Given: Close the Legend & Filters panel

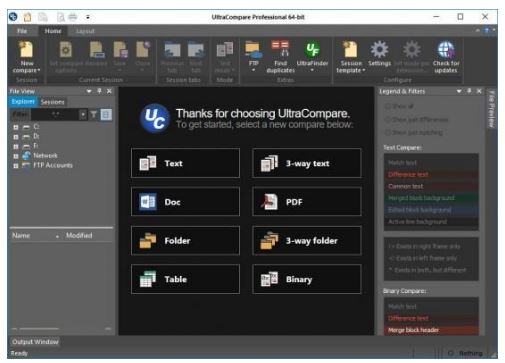Looking at the screenshot, I should point(479,91).
